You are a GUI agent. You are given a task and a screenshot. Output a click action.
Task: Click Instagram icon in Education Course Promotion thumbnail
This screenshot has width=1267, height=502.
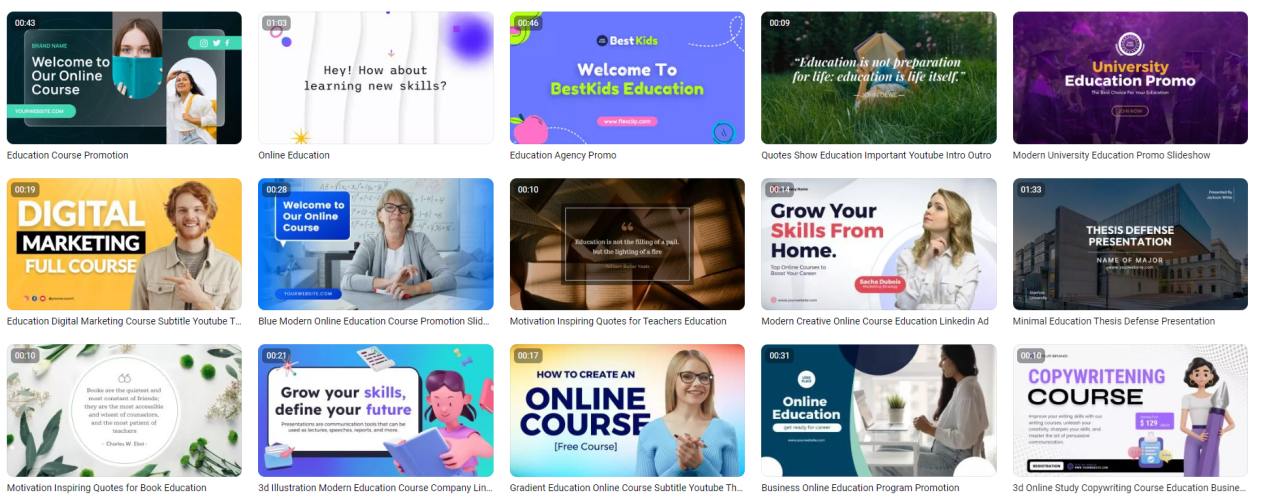[x=204, y=43]
